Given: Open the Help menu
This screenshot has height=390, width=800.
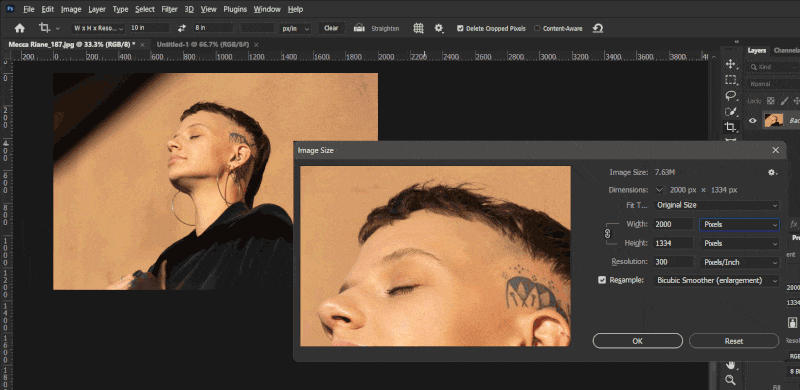Looking at the screenshot, I should [295, 9].
